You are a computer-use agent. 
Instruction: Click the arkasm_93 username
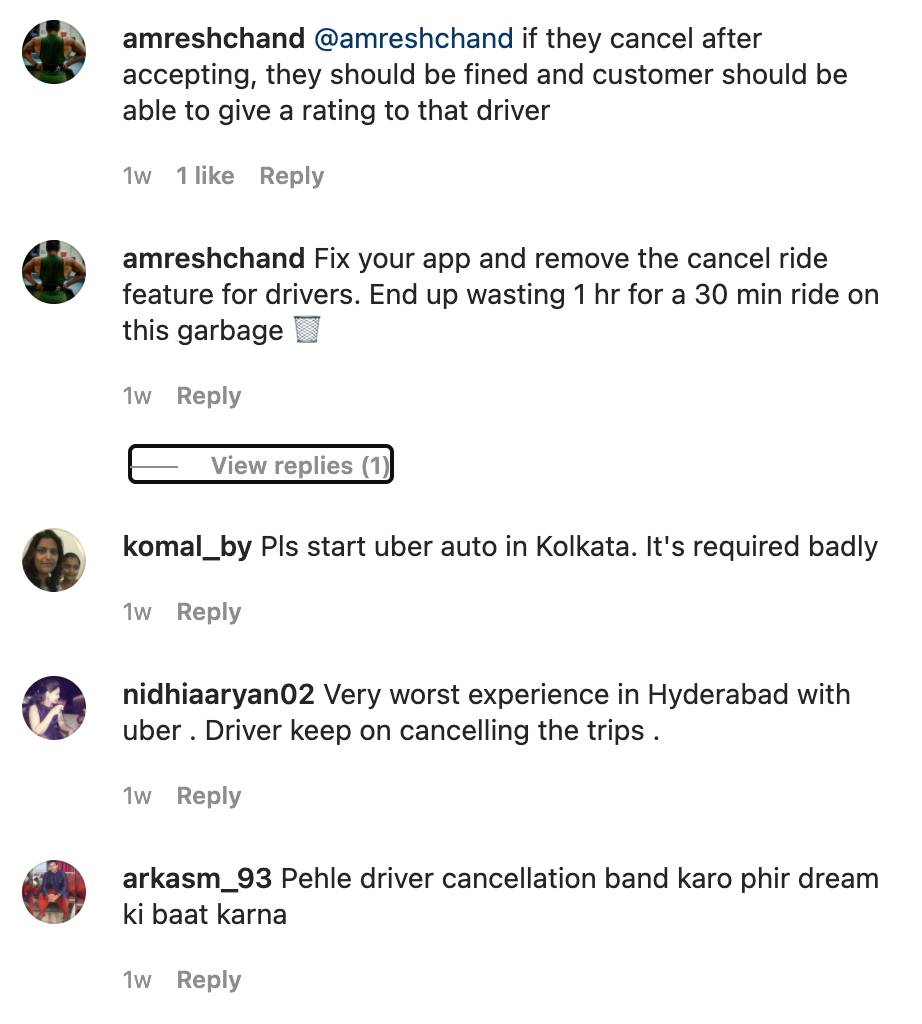[x=197, y=879]
